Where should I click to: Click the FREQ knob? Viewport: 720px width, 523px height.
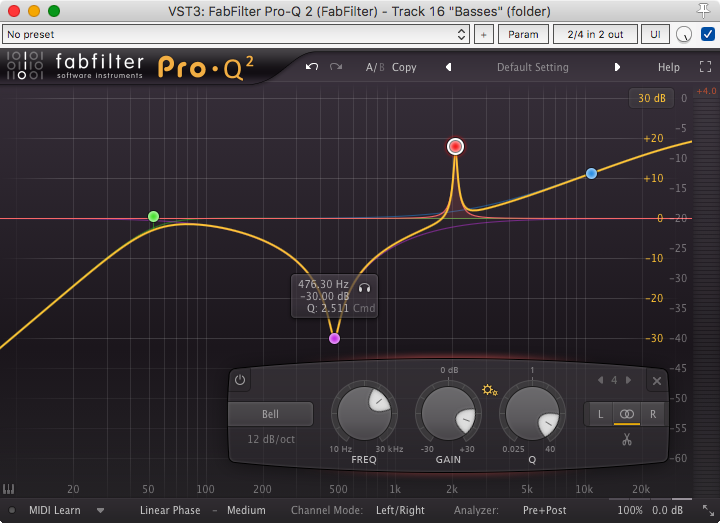coord(364,413)
